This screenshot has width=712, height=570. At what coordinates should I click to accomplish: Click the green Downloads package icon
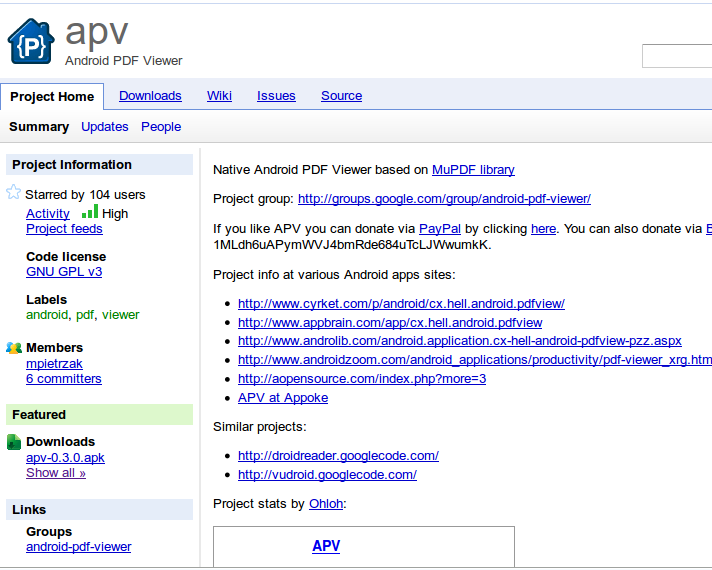coord(14,442)
